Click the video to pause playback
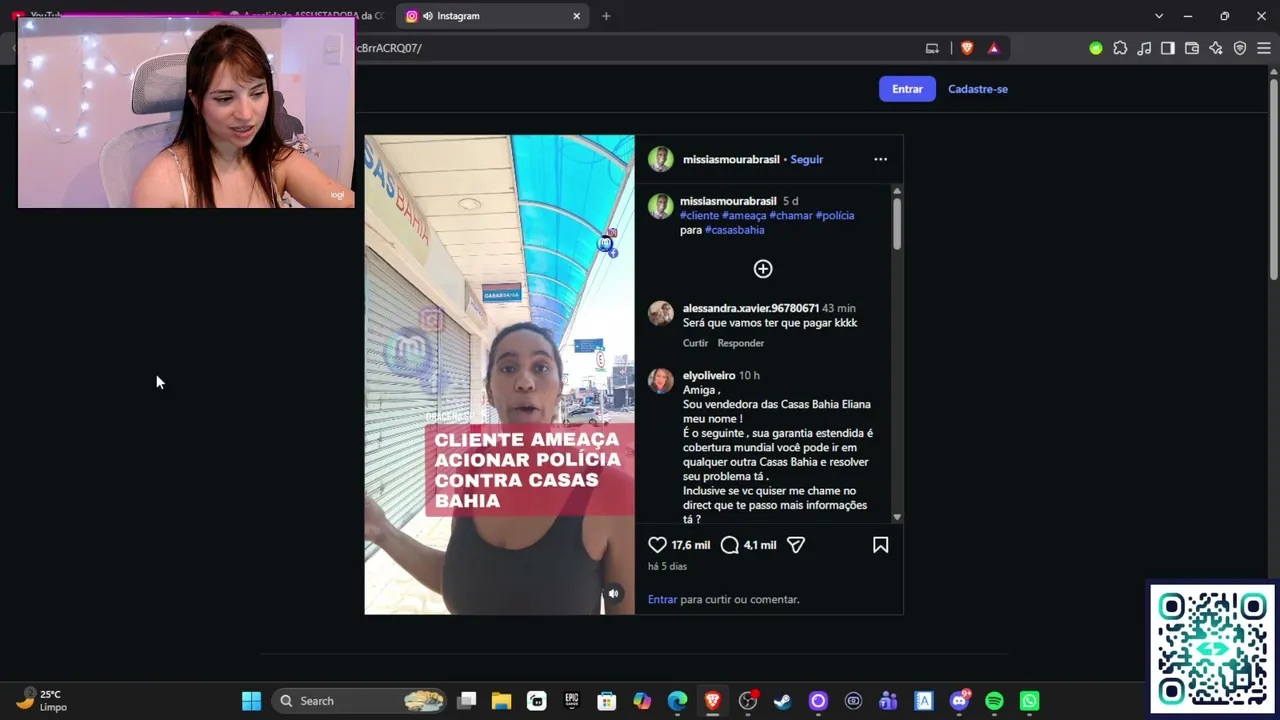Image resolution: width=1280 pixels, height=720 pixels. [499, 374]
